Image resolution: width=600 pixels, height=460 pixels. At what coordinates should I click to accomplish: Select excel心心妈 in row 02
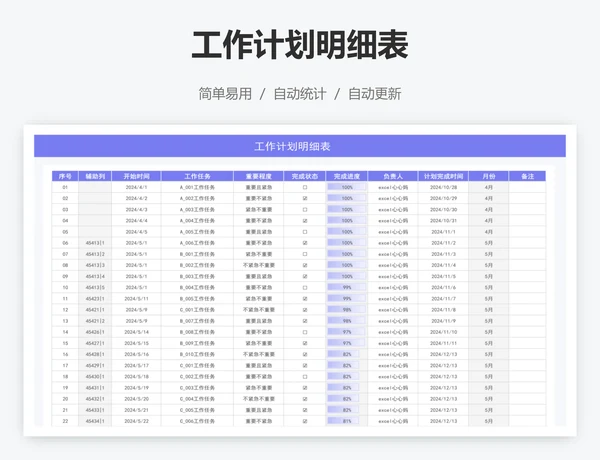point(393,199)
